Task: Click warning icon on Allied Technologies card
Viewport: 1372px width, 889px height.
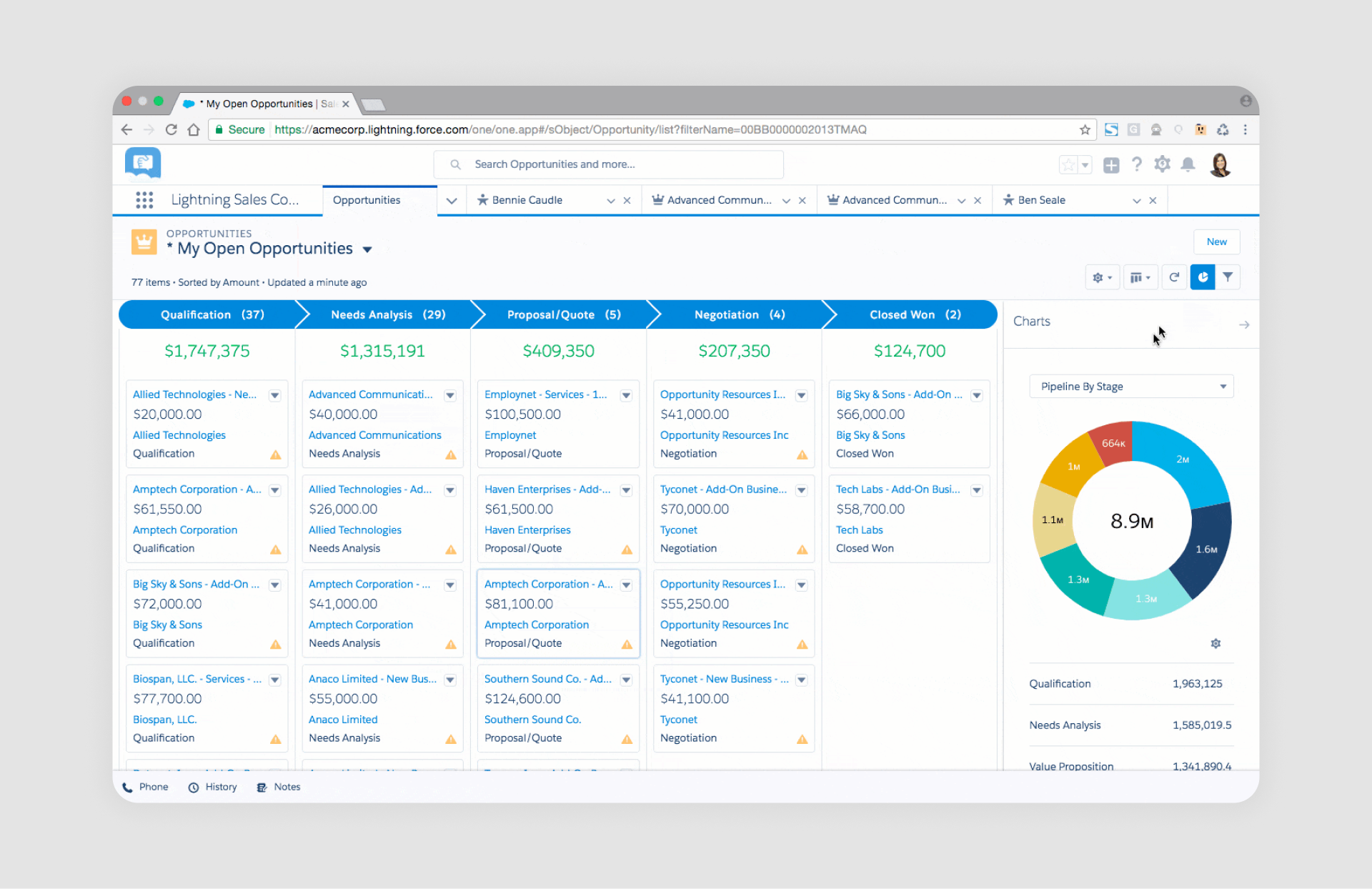Action: pyautogui.click(x=275, y=455)
